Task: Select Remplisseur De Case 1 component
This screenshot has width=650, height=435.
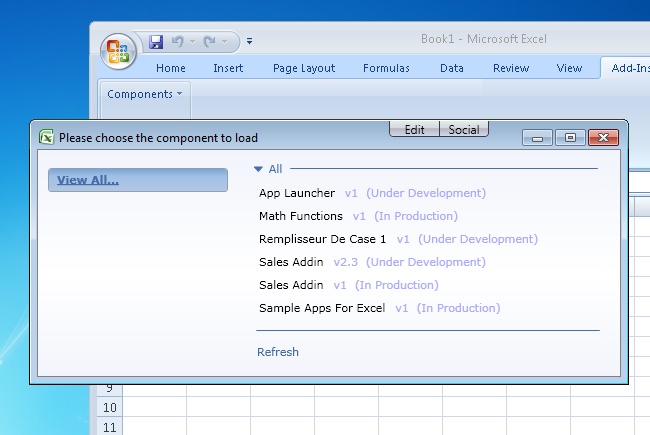Action: tap(398, 239)
